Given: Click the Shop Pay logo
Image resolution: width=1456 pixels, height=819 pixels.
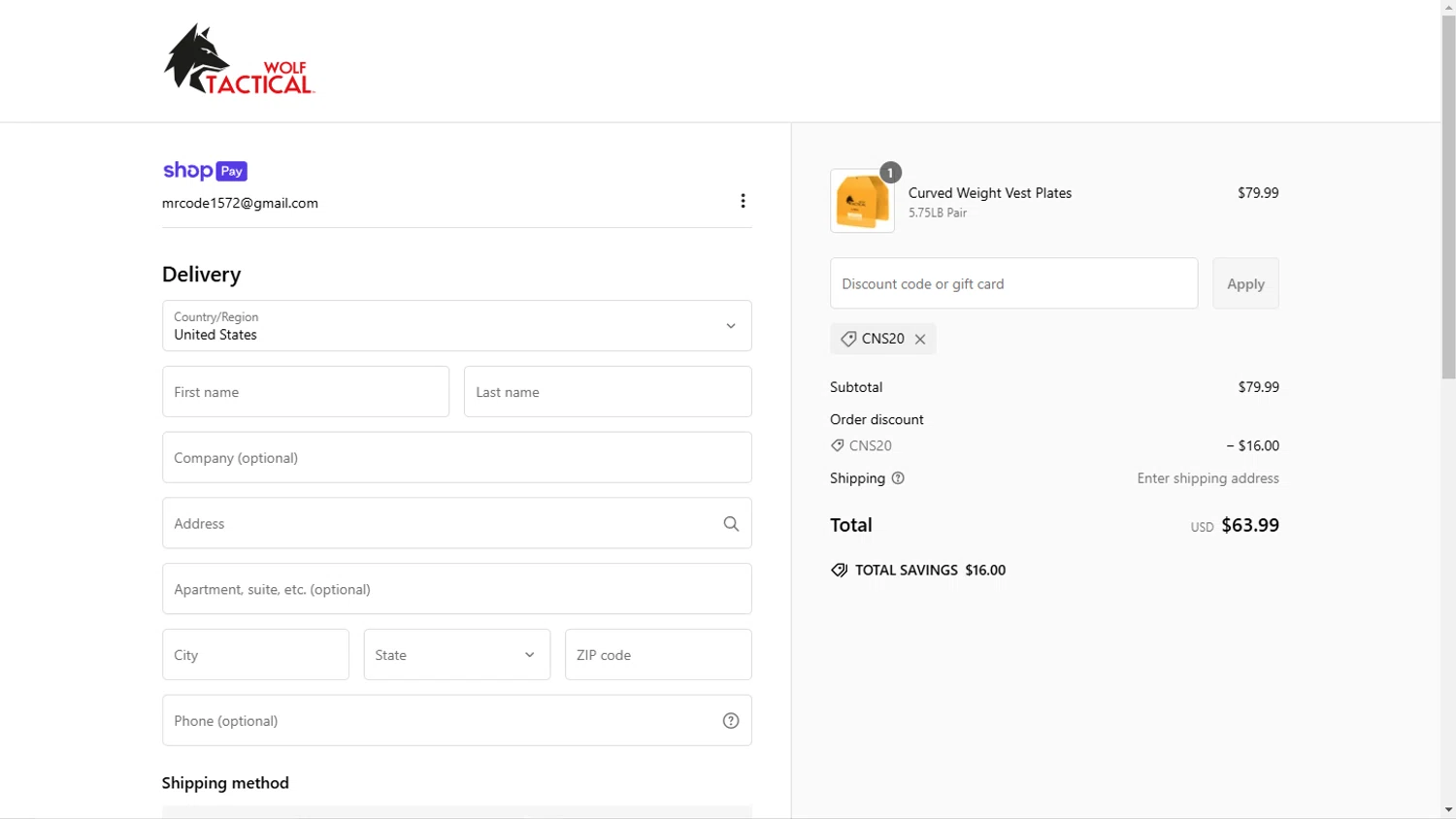Looking at the screenshot, I should point(205,171).
